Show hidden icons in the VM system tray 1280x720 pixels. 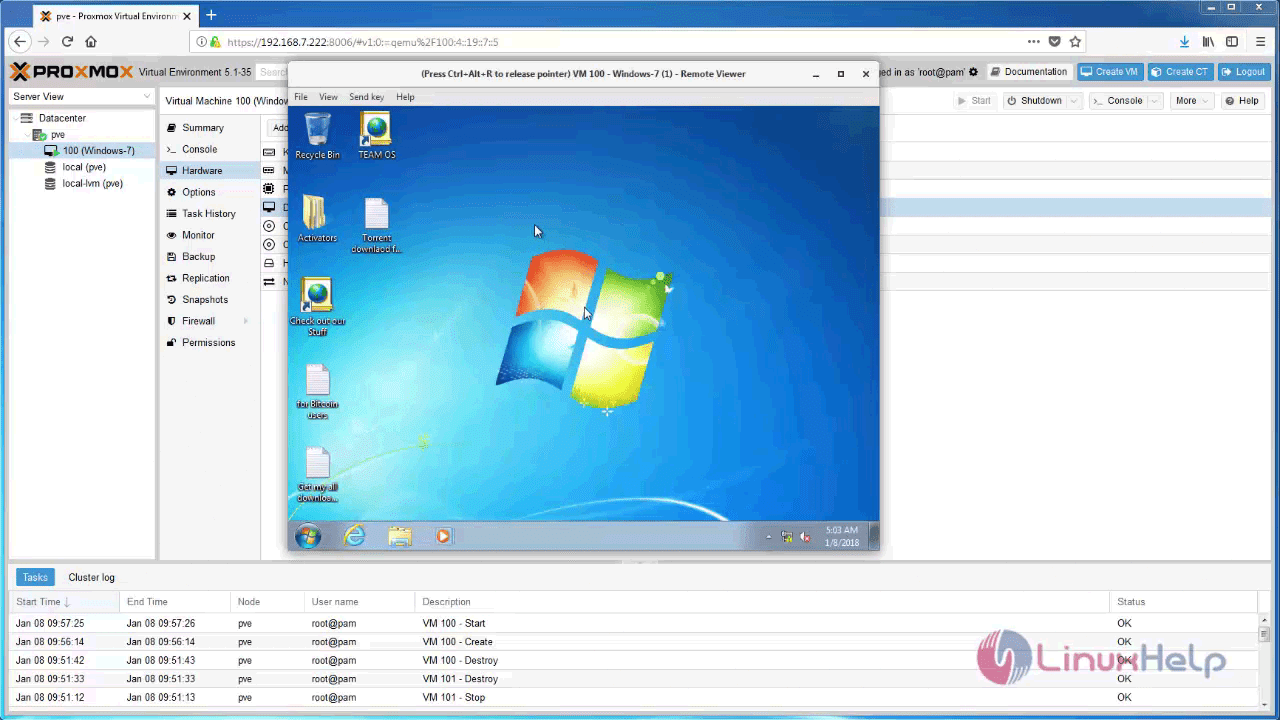[x=768, y=537]
